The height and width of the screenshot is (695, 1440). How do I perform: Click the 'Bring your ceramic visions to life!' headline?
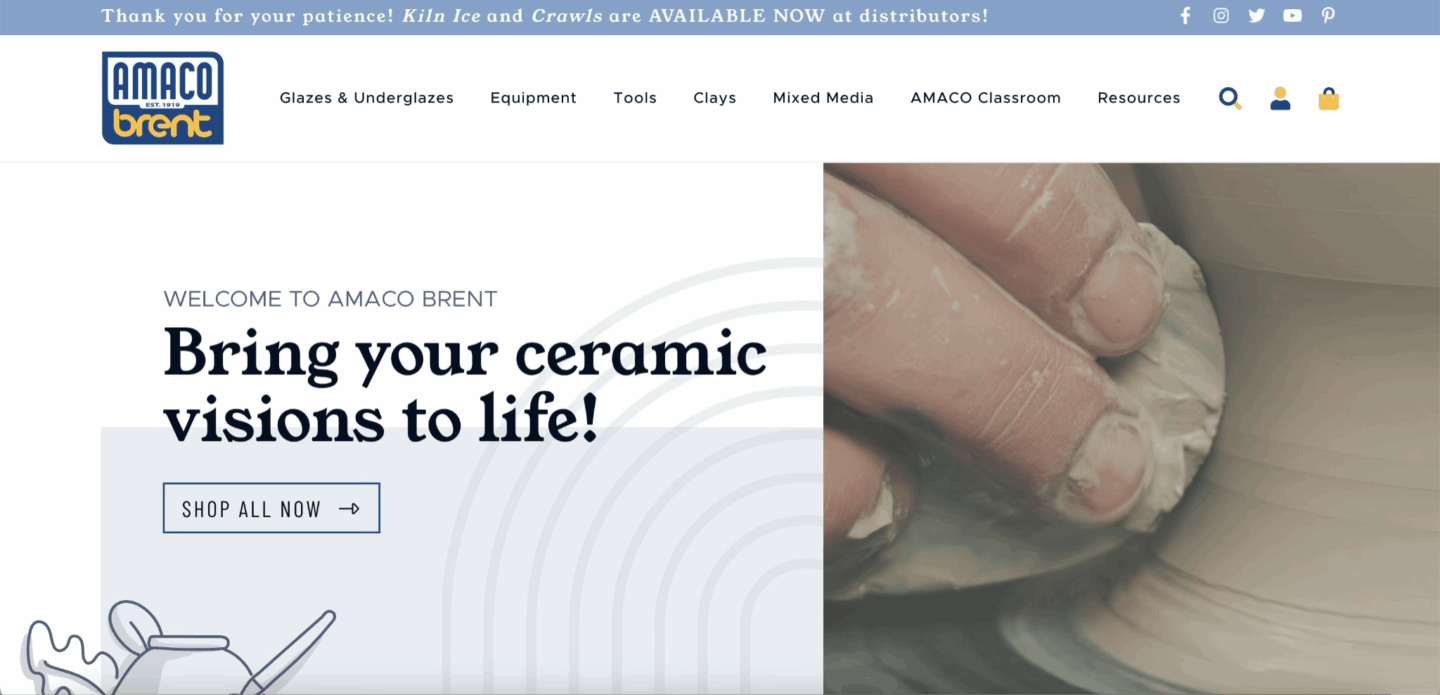(465, 384)
